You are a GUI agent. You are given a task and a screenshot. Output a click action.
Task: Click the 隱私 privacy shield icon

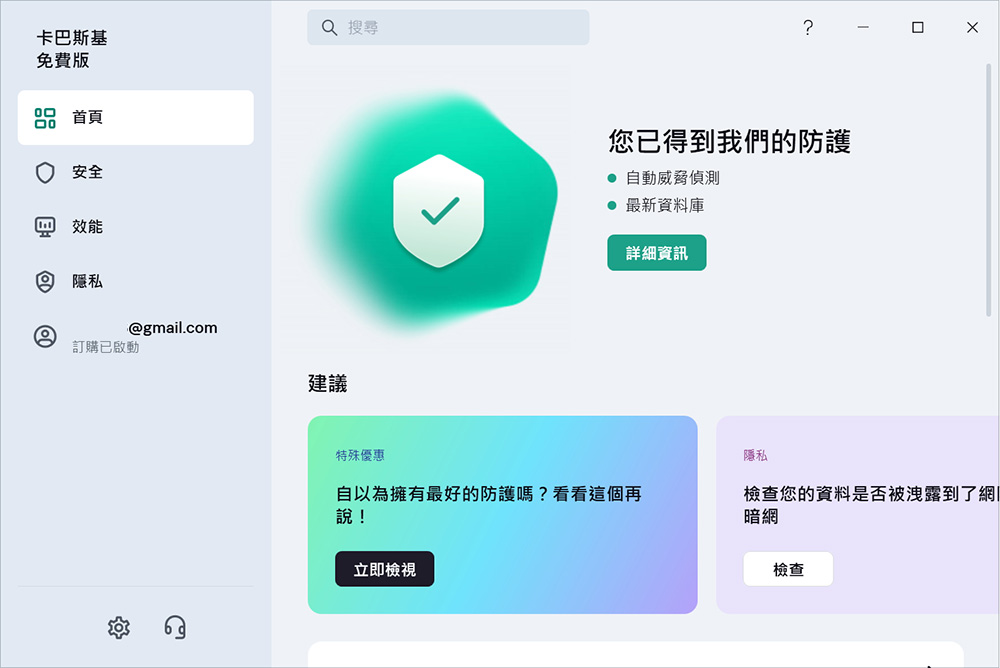pyautogui.click(x=45, y=281)
